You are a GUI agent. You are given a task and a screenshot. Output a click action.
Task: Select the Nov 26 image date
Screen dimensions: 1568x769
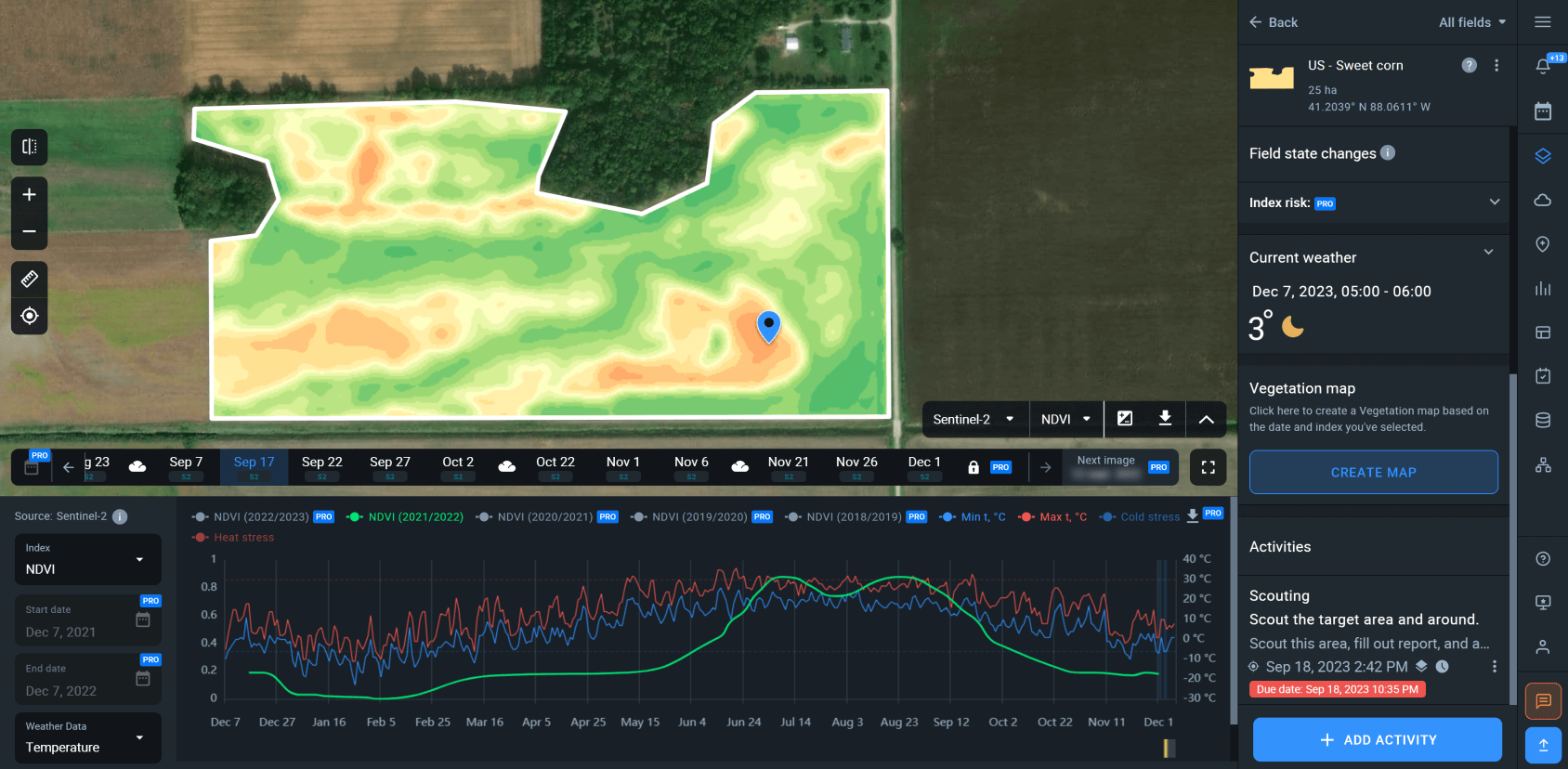point(856,467)
